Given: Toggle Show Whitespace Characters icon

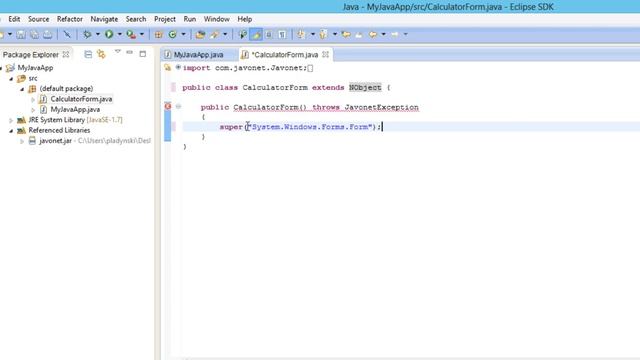Looking at the screenshot, I should pos(282,35).
